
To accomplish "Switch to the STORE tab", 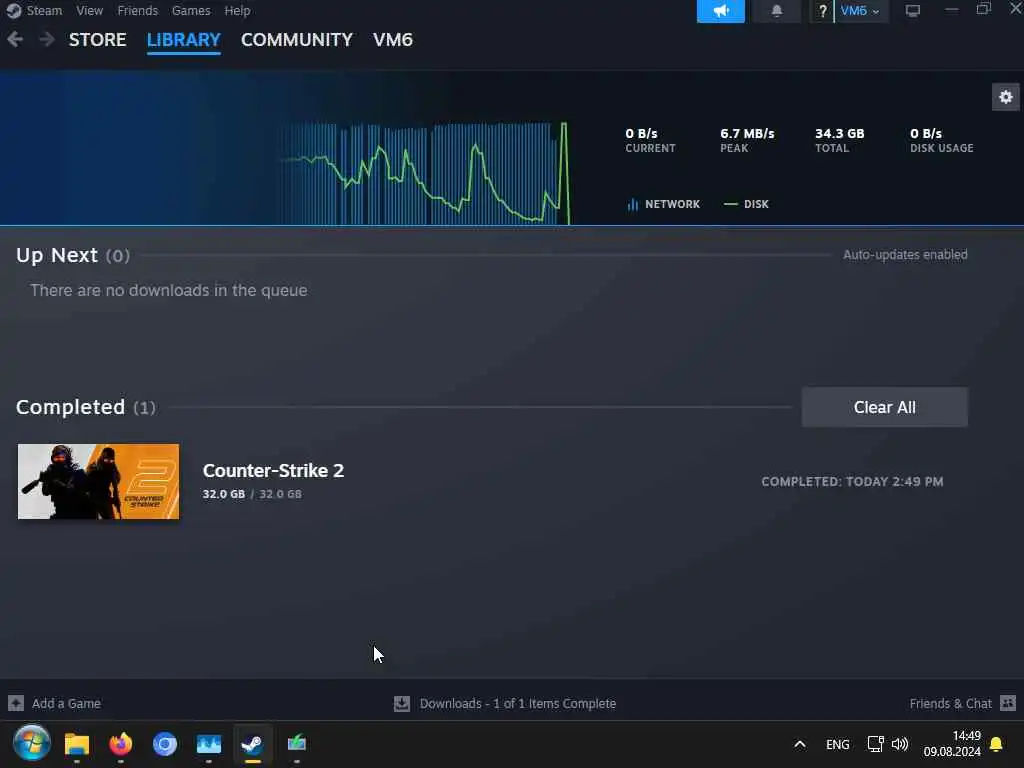I will point(97,40).
